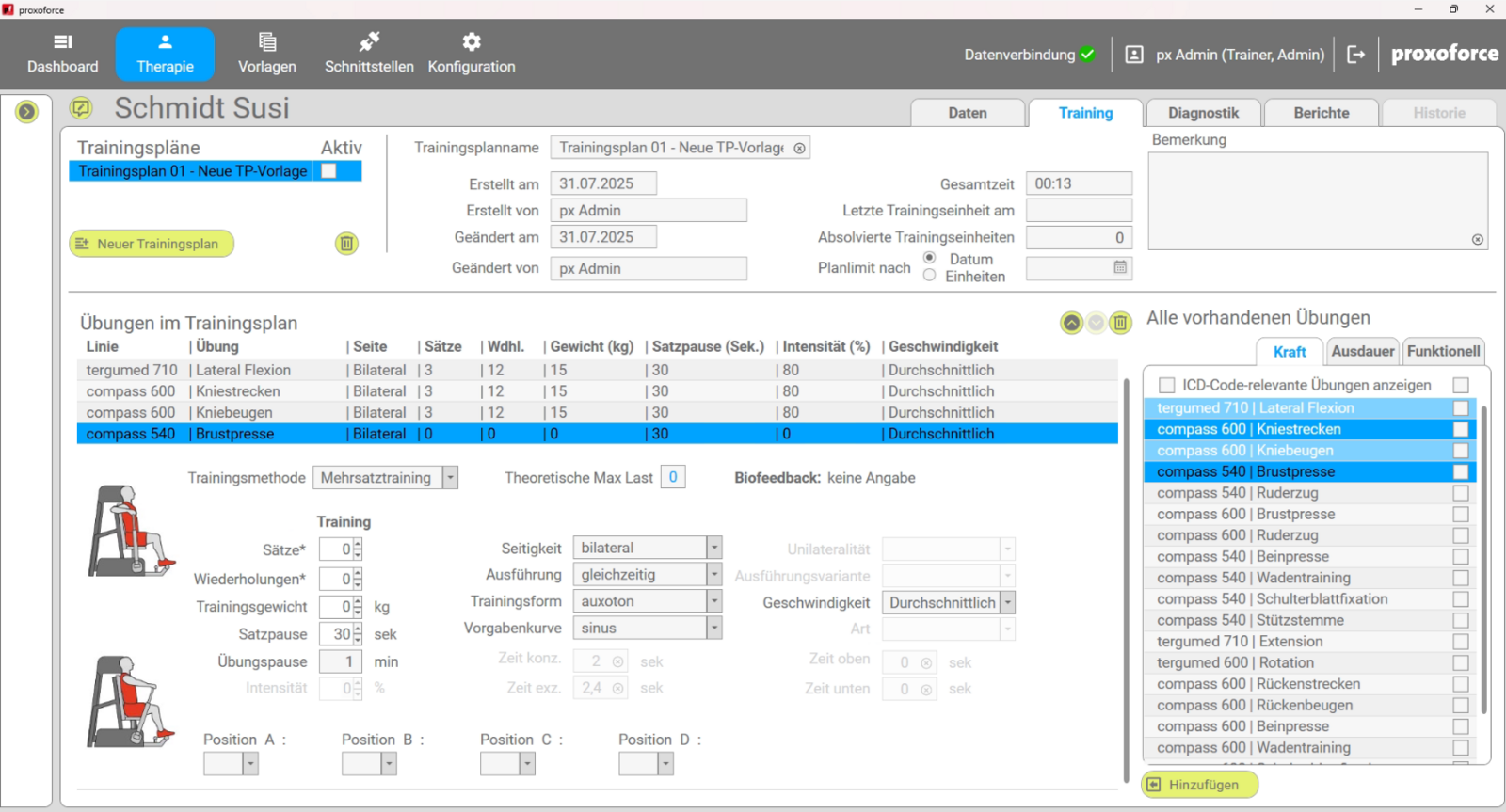Image resolution: width=1506 pixels, height=812 pixels.
Task: Switch to the Ausdauer exercises tab
Action: point(1362,351)
